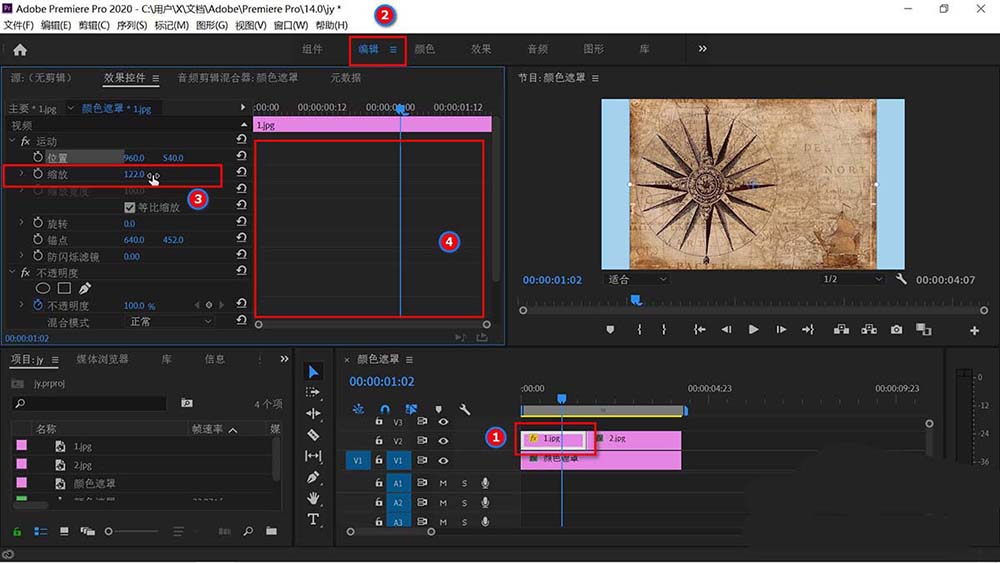
Task: Toggle the timeline Snap magnet icon
Action: 385,409
